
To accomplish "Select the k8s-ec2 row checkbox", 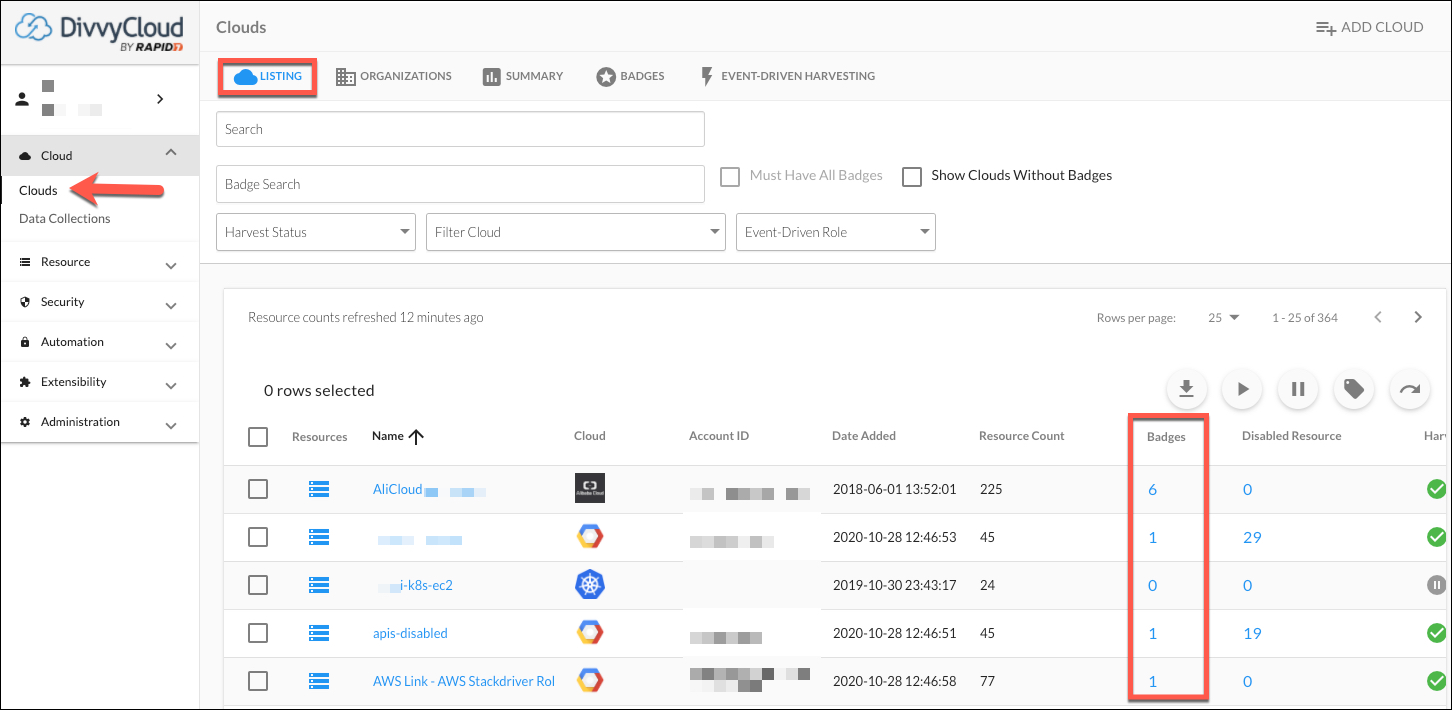I will pyautogui.click(x=258, y=585).
